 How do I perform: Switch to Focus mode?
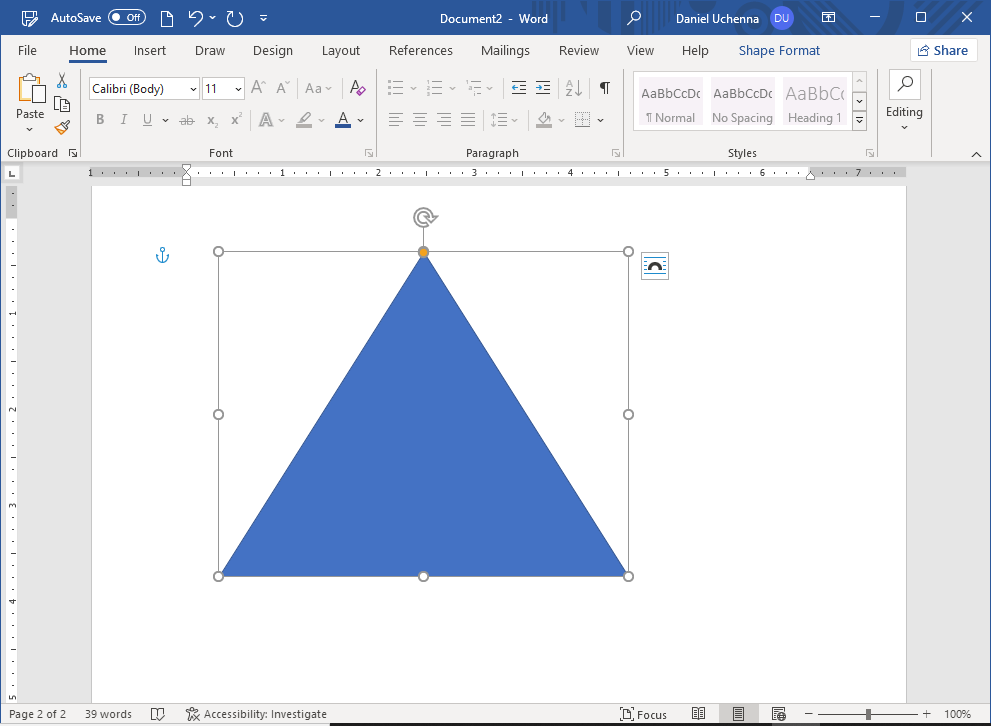[x=644, y=714]
